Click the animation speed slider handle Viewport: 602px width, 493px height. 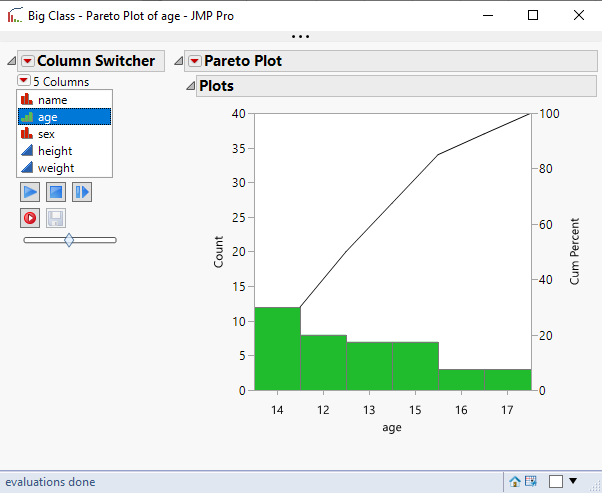69,240
